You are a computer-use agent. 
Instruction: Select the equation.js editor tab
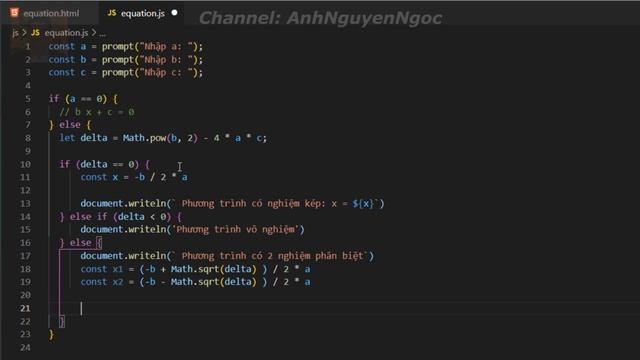click(141, 13)
